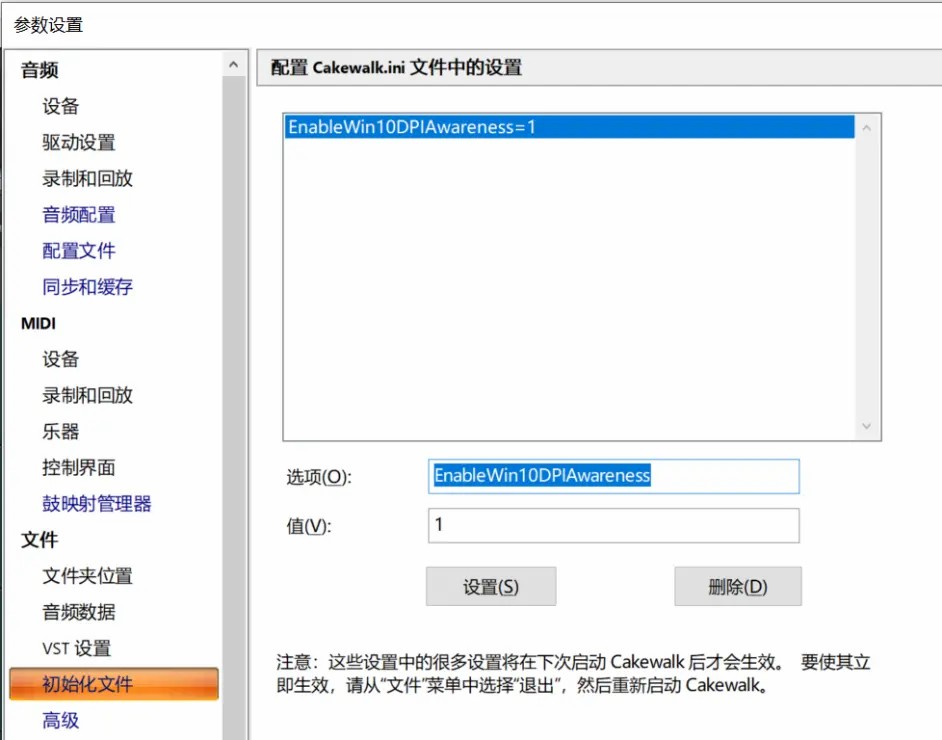Open the 配置文件 settings page
942x740 pixels.
tap(79, 250)
